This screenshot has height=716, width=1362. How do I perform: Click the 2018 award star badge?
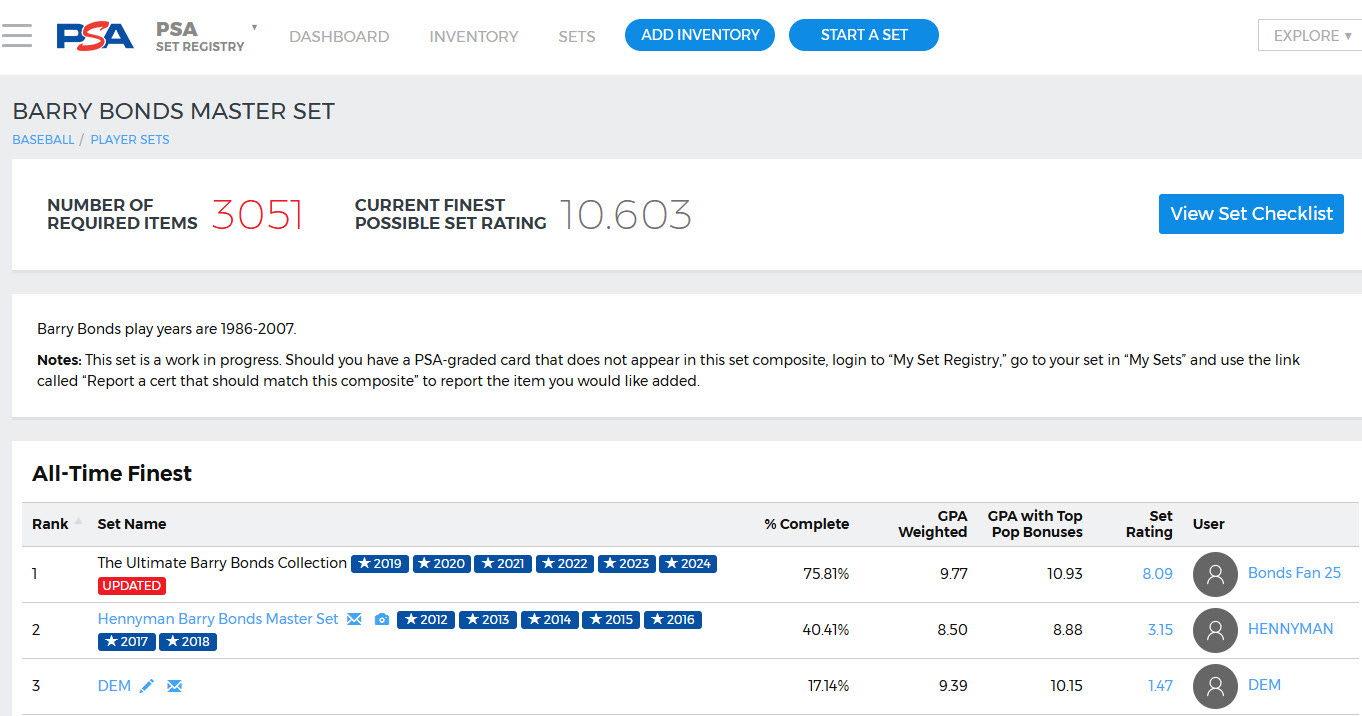(x=188, y=642)
